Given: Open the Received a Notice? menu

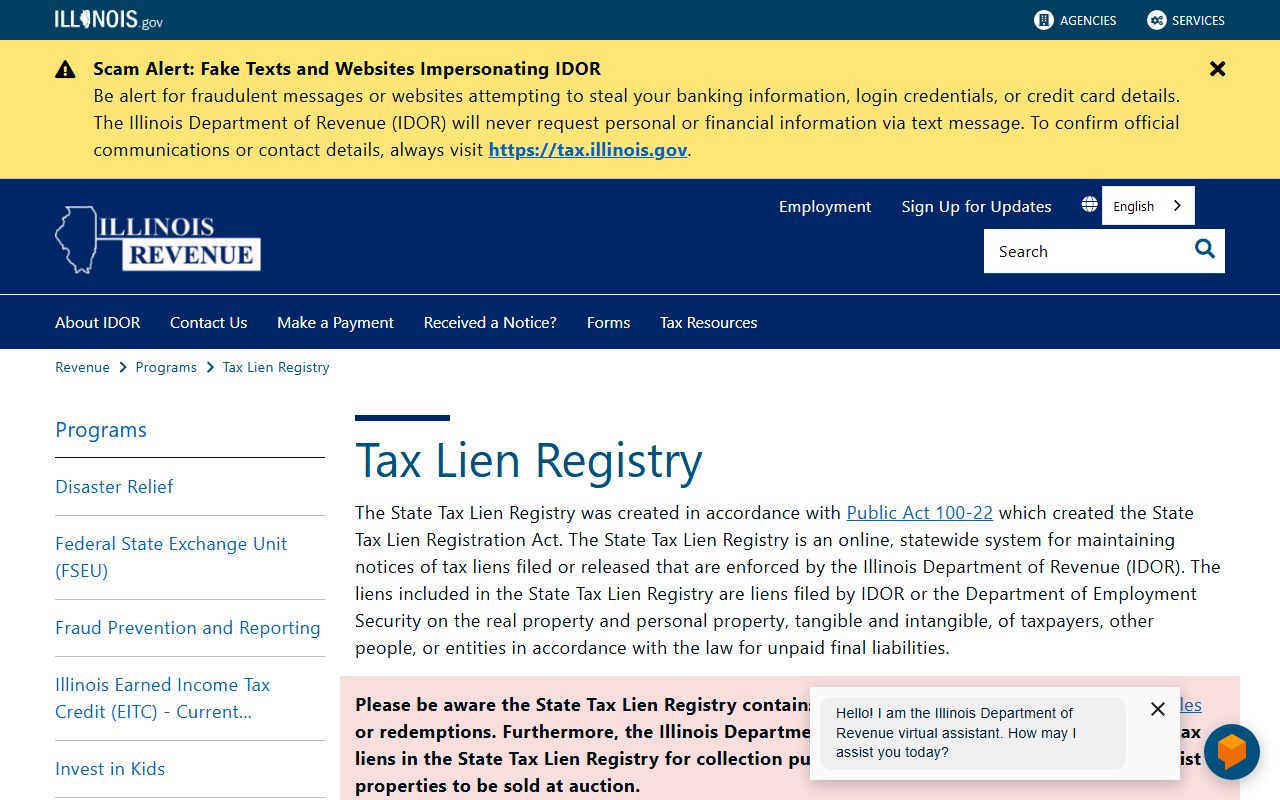Looking at the screenshot, I should (490, 322).
